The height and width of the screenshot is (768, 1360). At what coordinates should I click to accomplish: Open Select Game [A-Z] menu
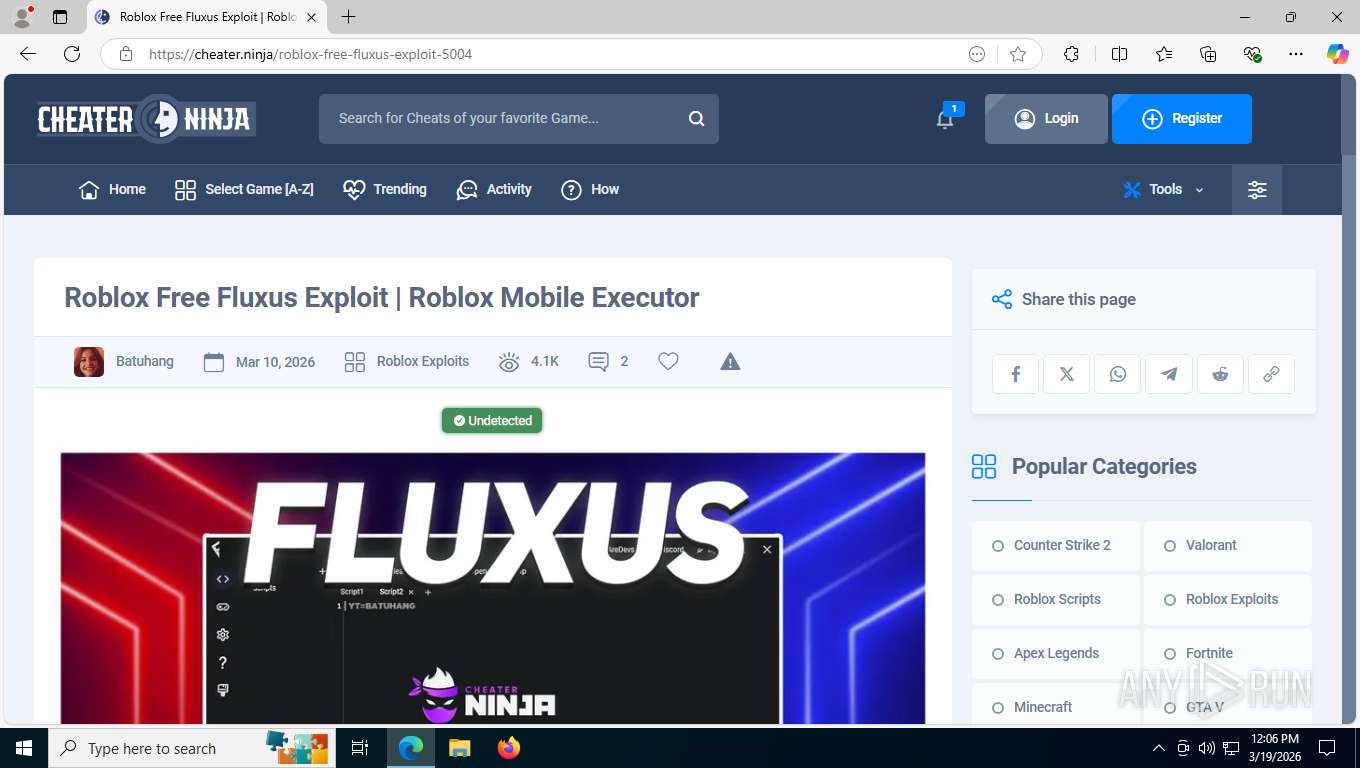point(244,190)
